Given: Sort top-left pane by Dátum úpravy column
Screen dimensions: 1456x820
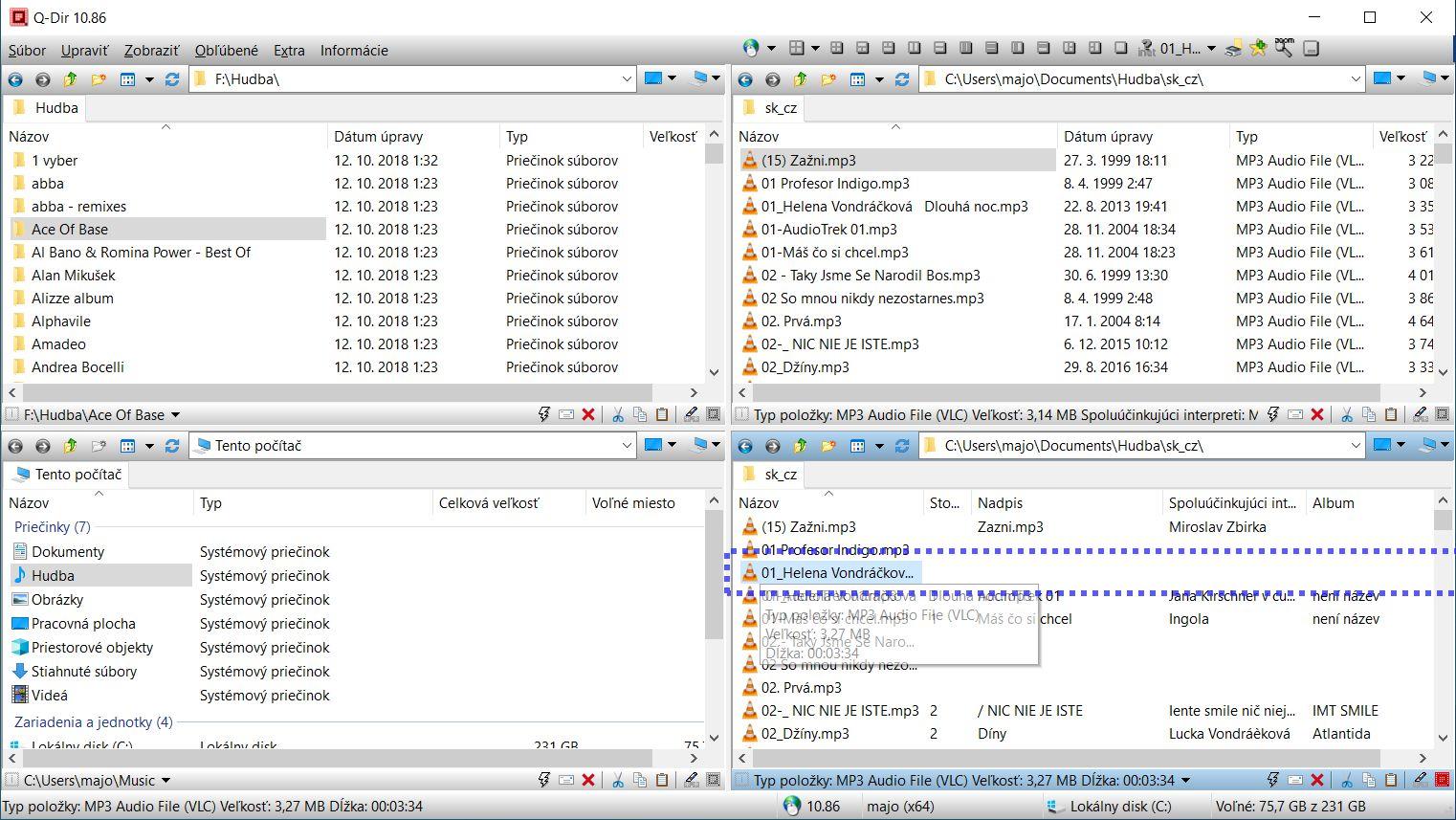Looking at the screenshot, I should click(412, 137).
